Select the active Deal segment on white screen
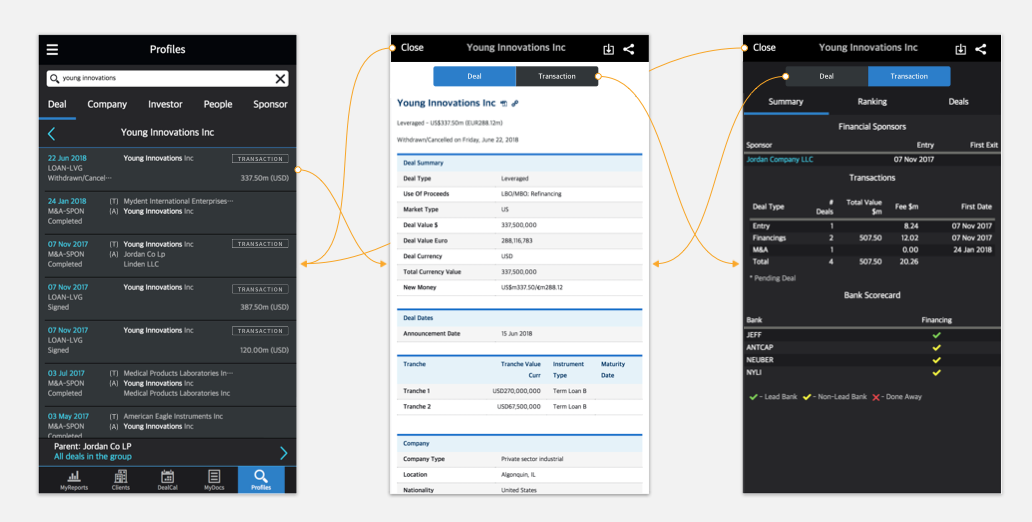This screenshot has width=1032, height=522. [474, 76]
